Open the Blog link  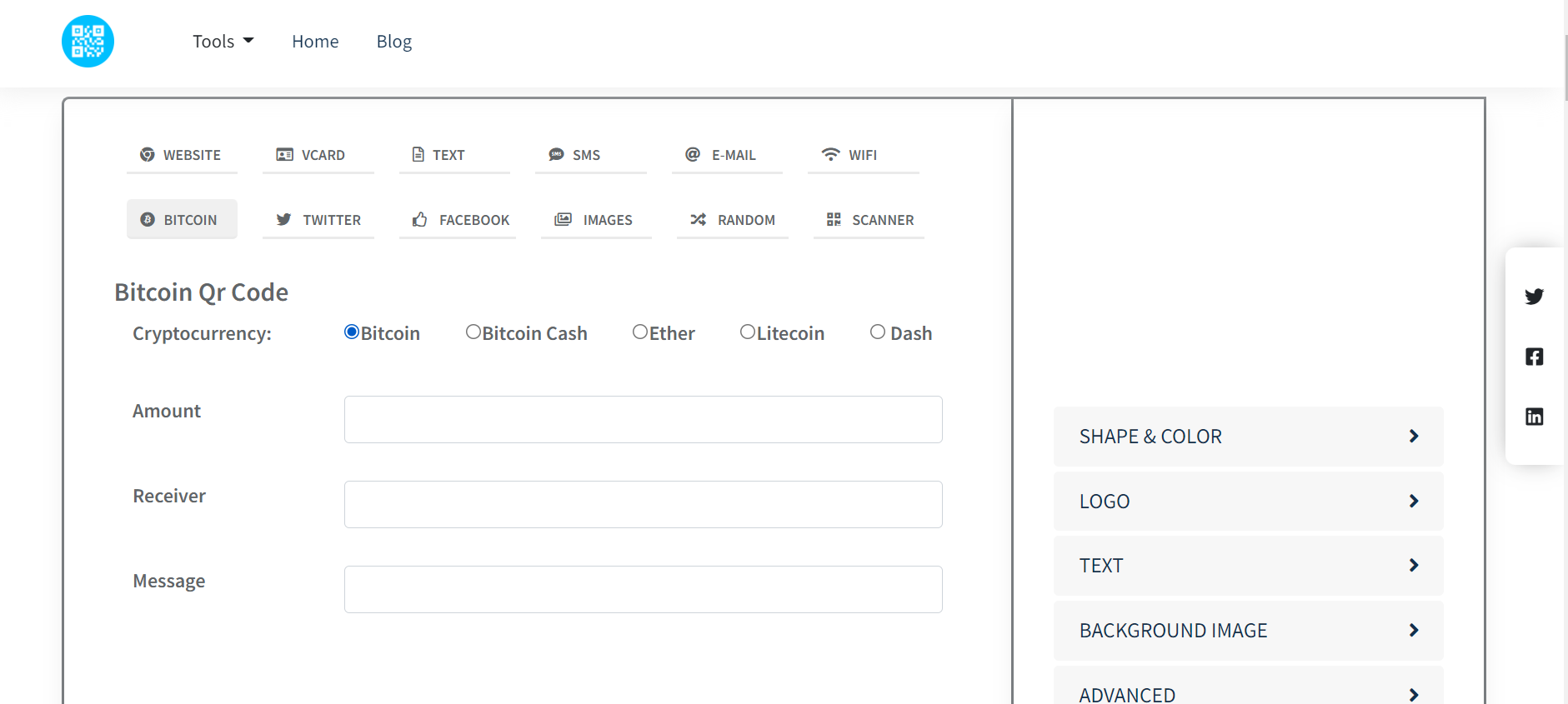[x=394, y=42]
